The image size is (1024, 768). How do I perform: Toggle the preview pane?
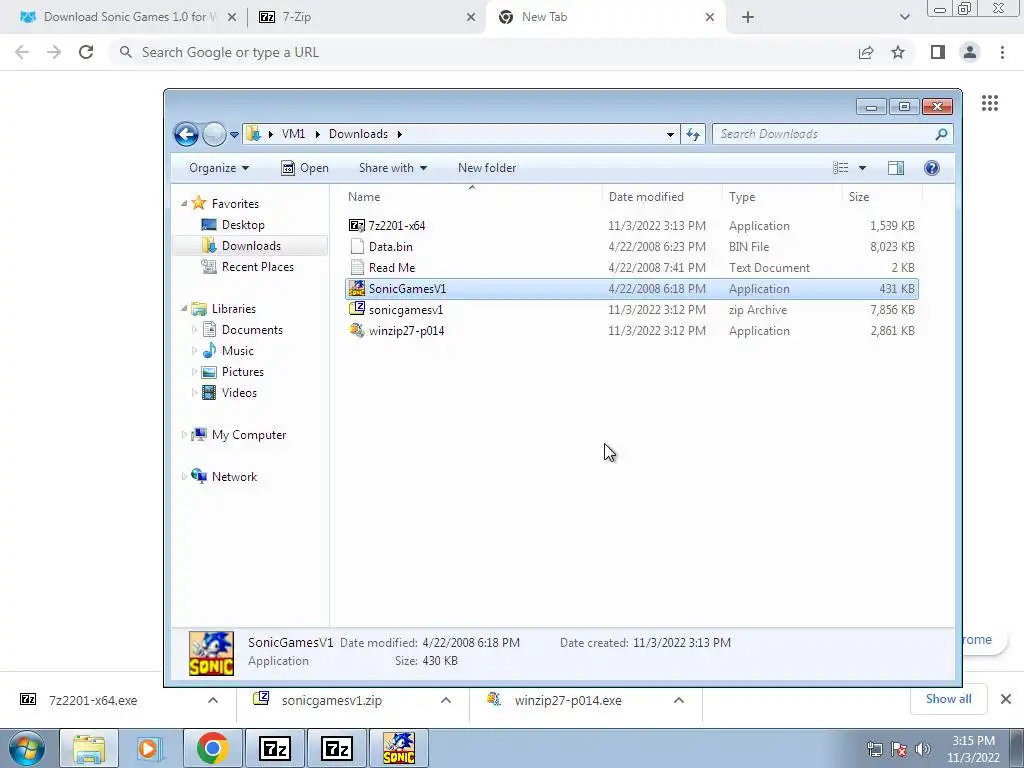[x=896, y=168]
